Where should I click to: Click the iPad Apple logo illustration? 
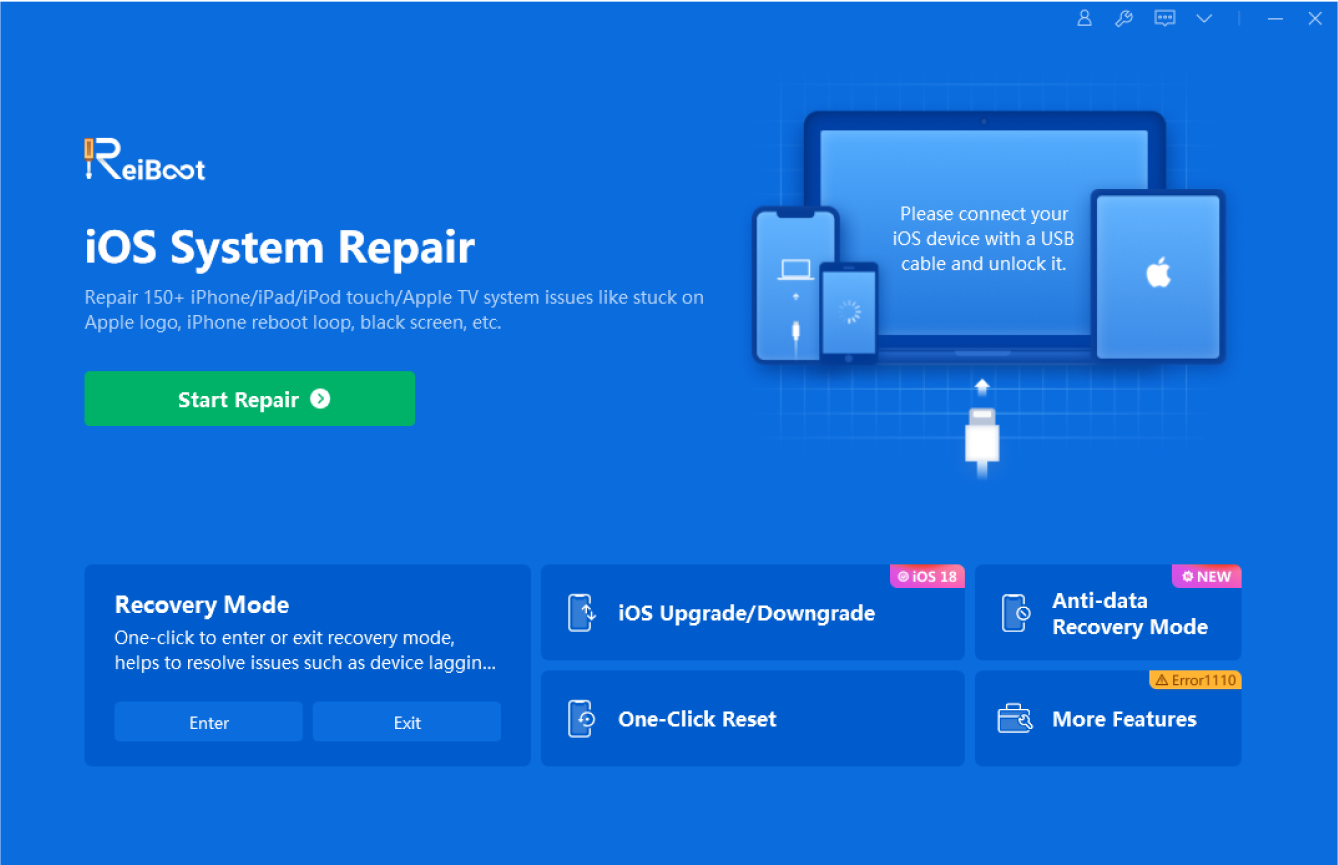pos(1158,272)
